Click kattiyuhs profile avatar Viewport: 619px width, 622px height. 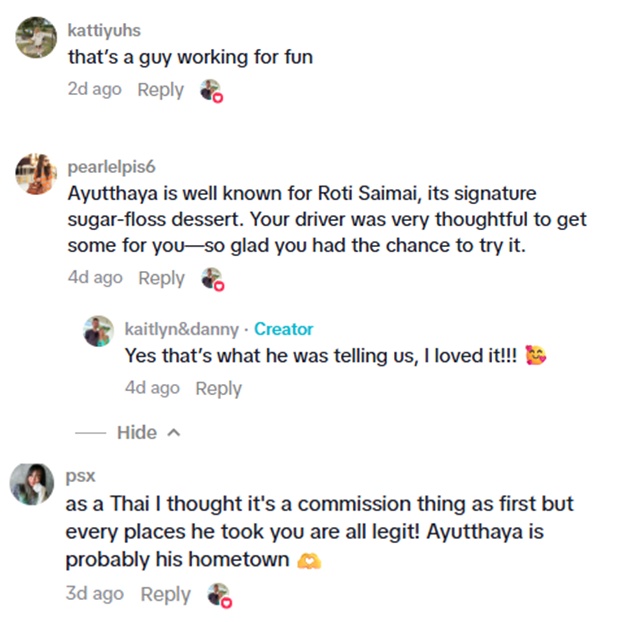point(37,38)
